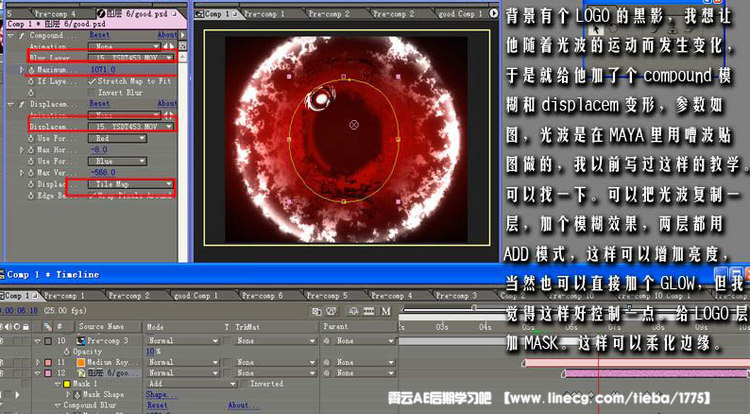
Task: Enable the Invert Blur checkbox
Action: point(92,93)
